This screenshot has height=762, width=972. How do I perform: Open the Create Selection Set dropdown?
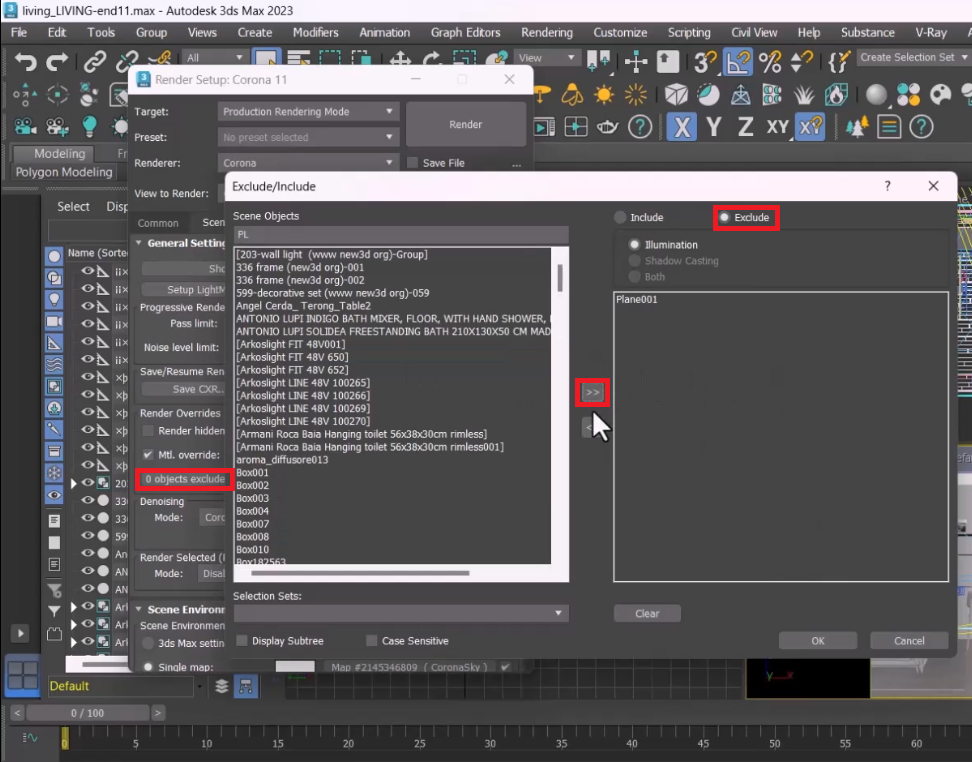point(914,57)
